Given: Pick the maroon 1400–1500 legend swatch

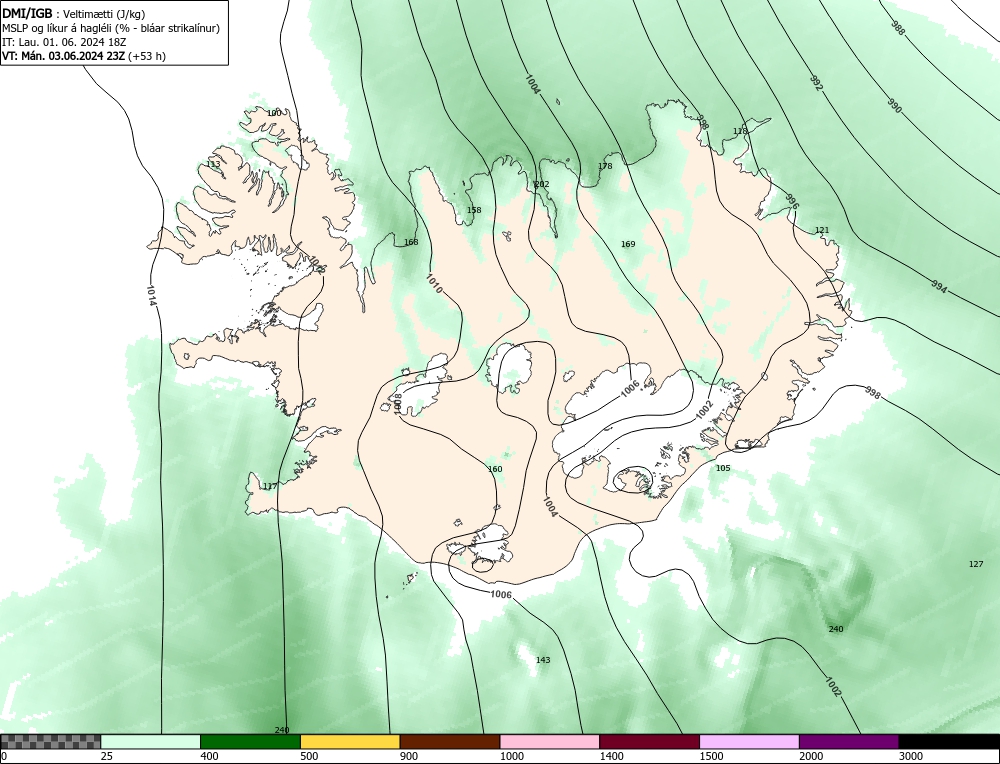Looking at the screenshot, I should (649, 742).
